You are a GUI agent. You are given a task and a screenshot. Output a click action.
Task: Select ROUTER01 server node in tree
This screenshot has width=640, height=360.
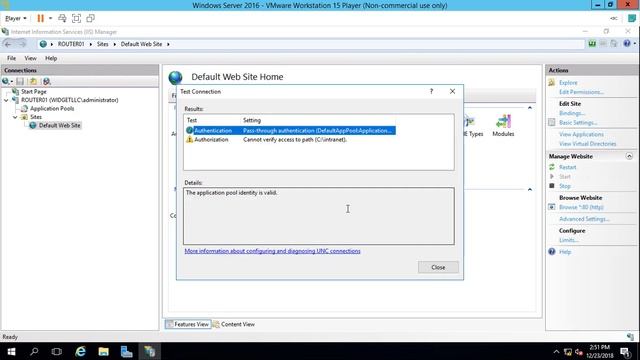coord(69,100)
